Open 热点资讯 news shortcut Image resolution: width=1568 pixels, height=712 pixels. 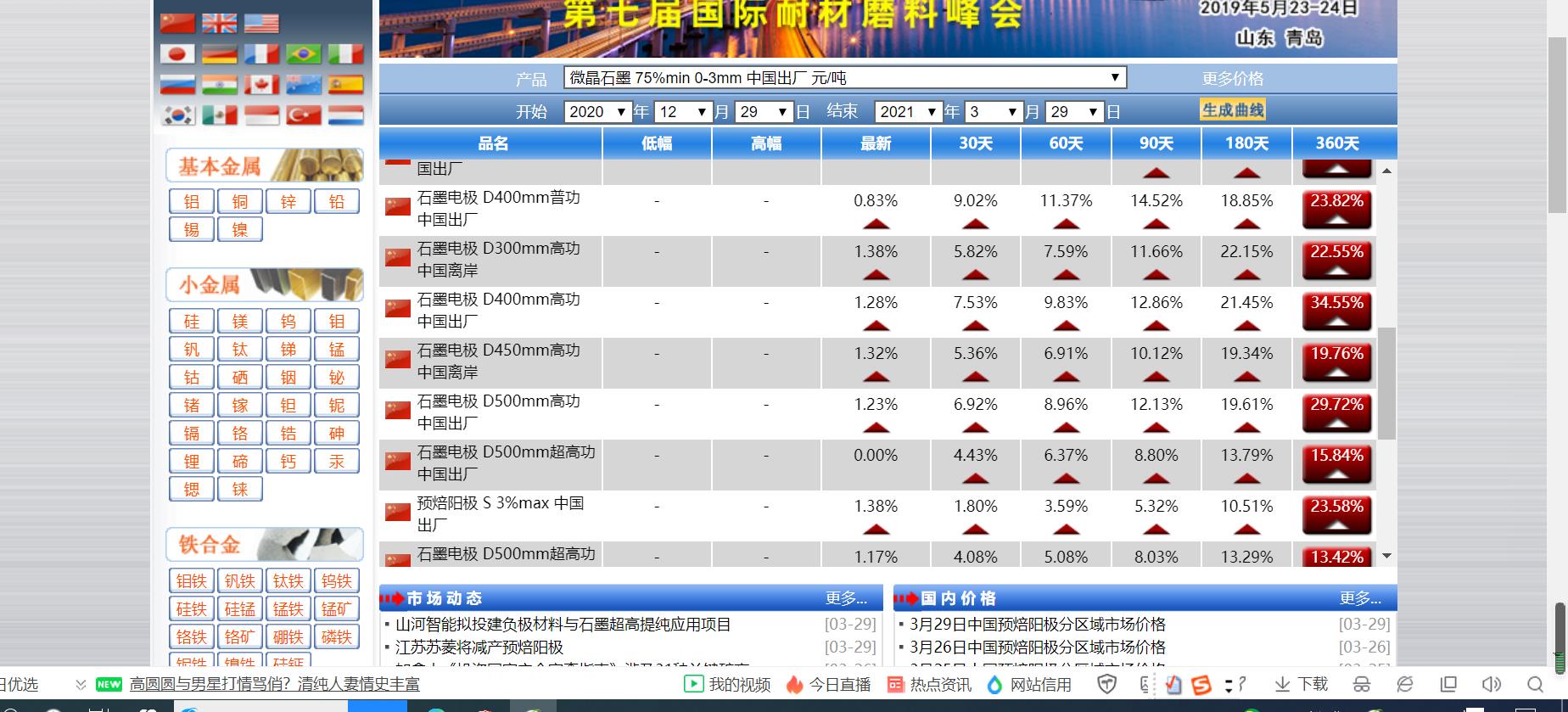pyautogui.click(x=929, y=684)
